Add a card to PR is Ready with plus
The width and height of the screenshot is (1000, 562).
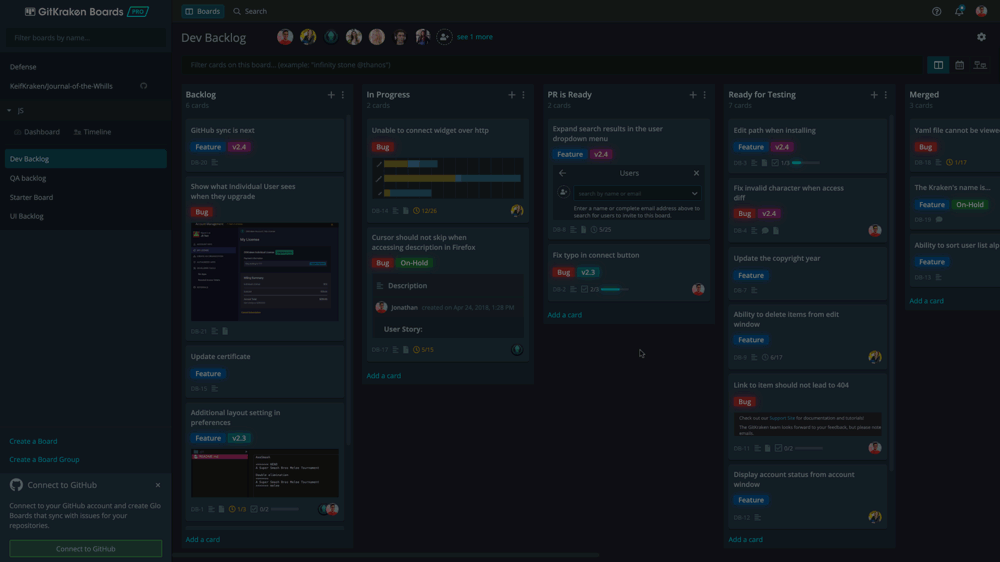[x=693, y=95]
